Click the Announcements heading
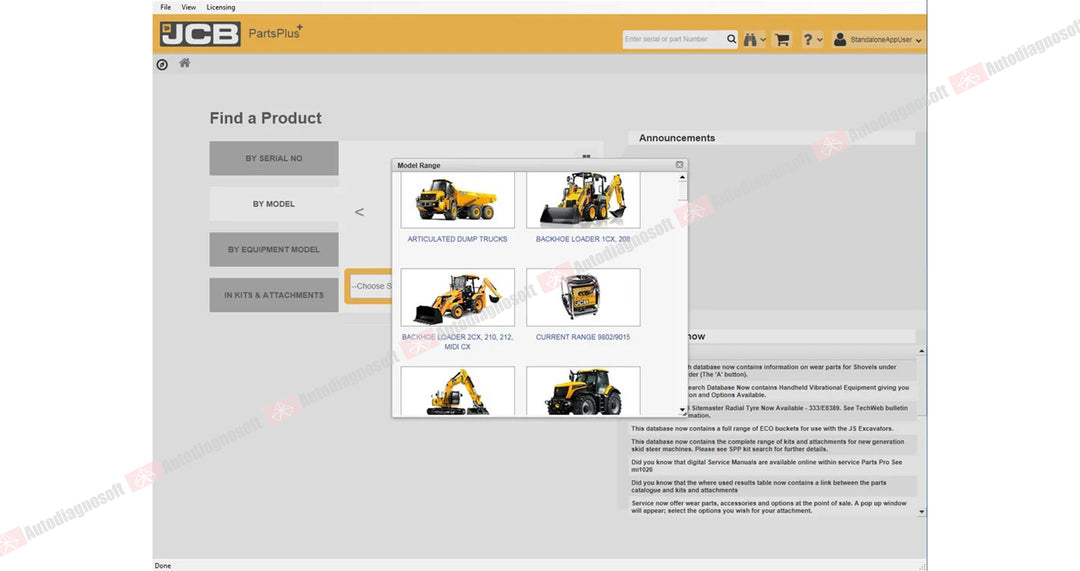Viewport: 1080px width, 571px height. tap(676, 138)
